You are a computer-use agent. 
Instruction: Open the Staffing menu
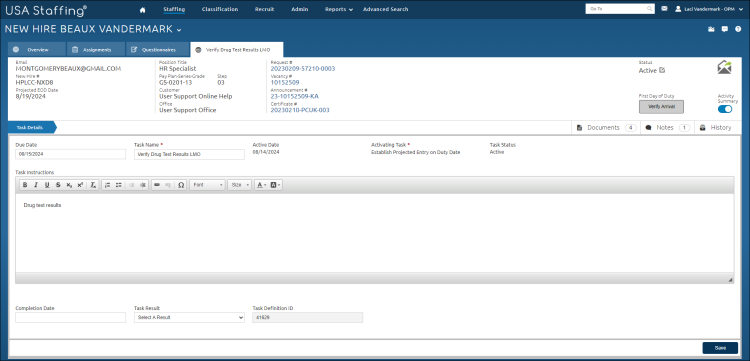[174, 9]
